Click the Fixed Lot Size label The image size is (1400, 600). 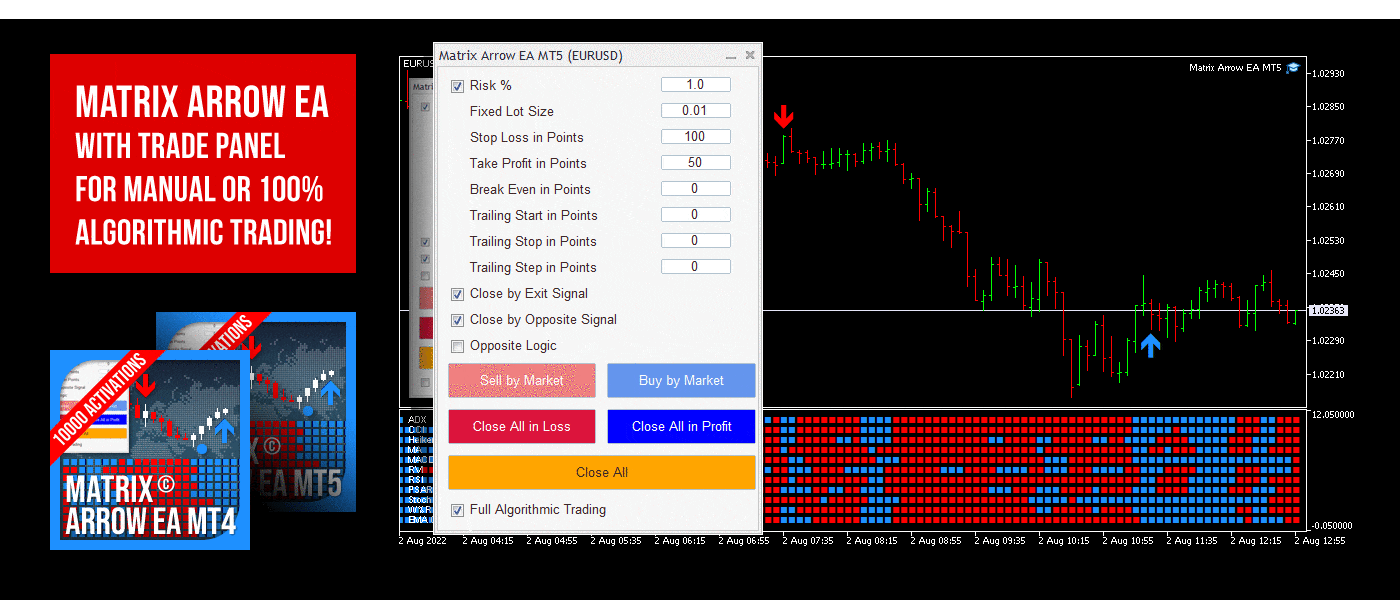(x=512, y=111)
